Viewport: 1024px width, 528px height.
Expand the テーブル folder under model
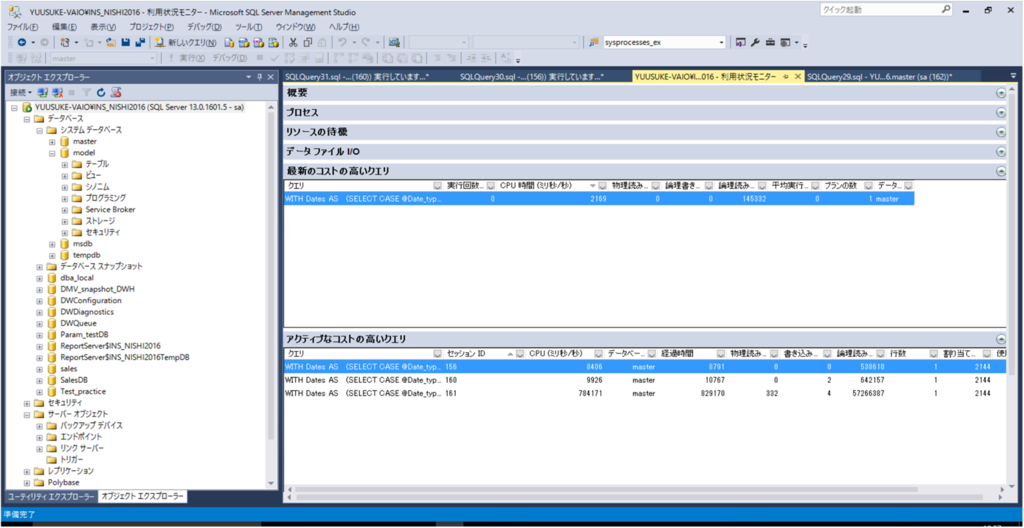[65, 164]
